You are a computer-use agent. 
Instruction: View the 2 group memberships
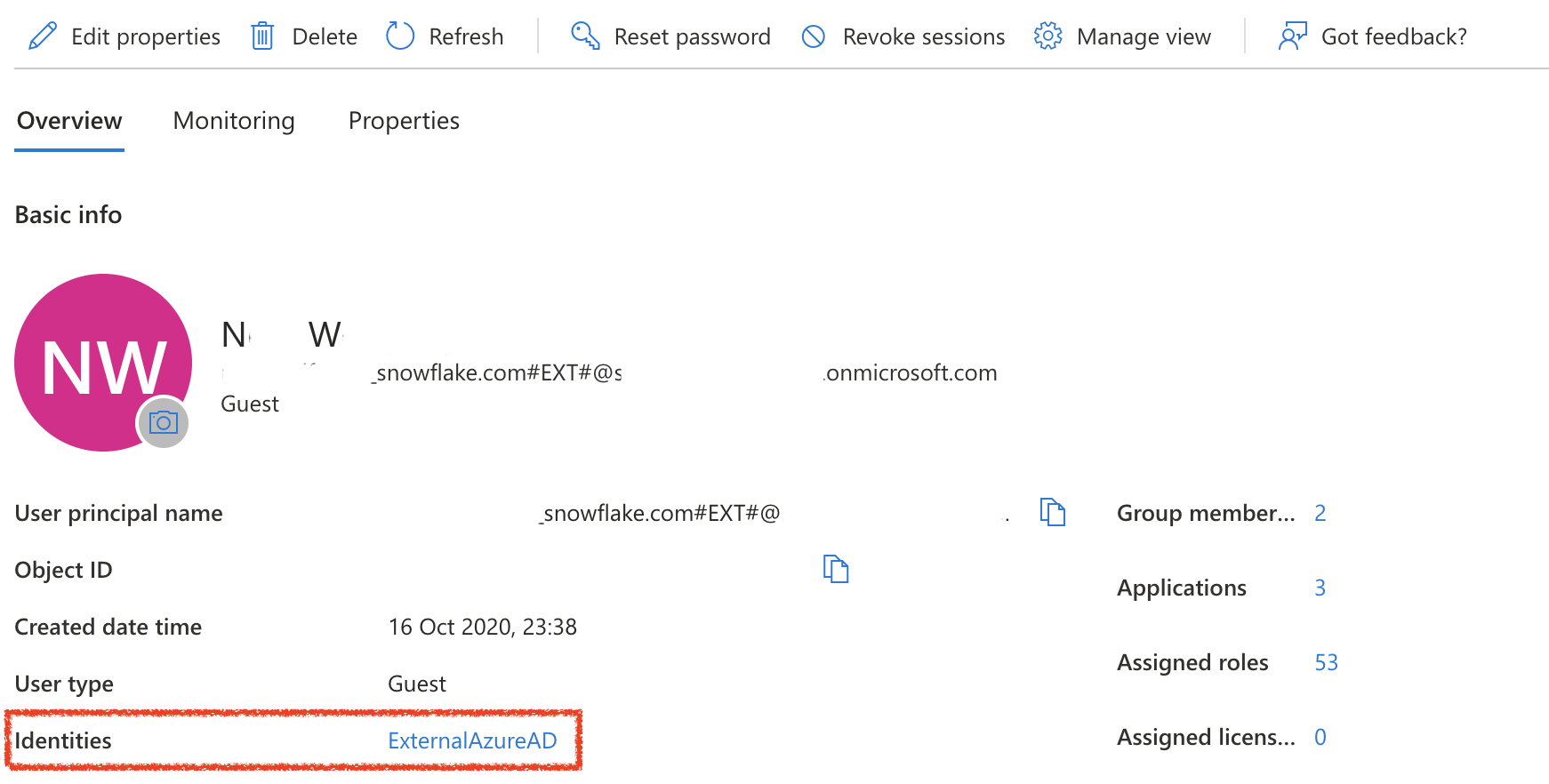pos(1320,513)
